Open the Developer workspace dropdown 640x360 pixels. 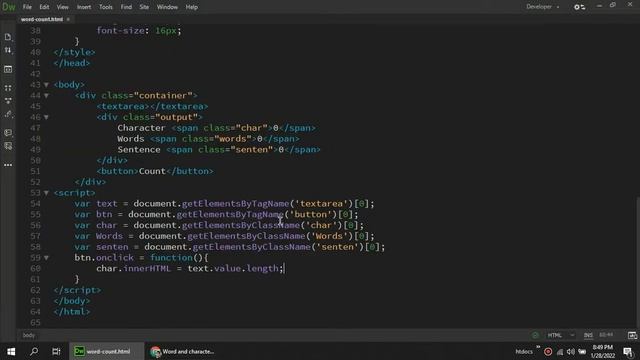tap(542, 7)
